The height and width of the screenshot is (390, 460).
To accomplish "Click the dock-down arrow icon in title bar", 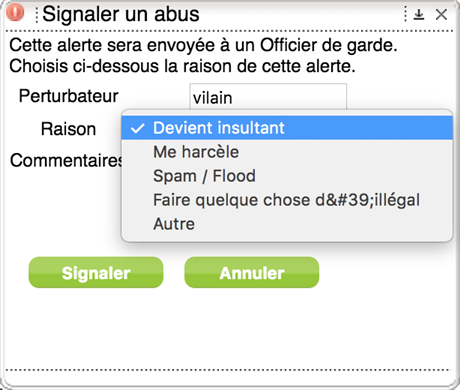I will click(x=419, y=15).
